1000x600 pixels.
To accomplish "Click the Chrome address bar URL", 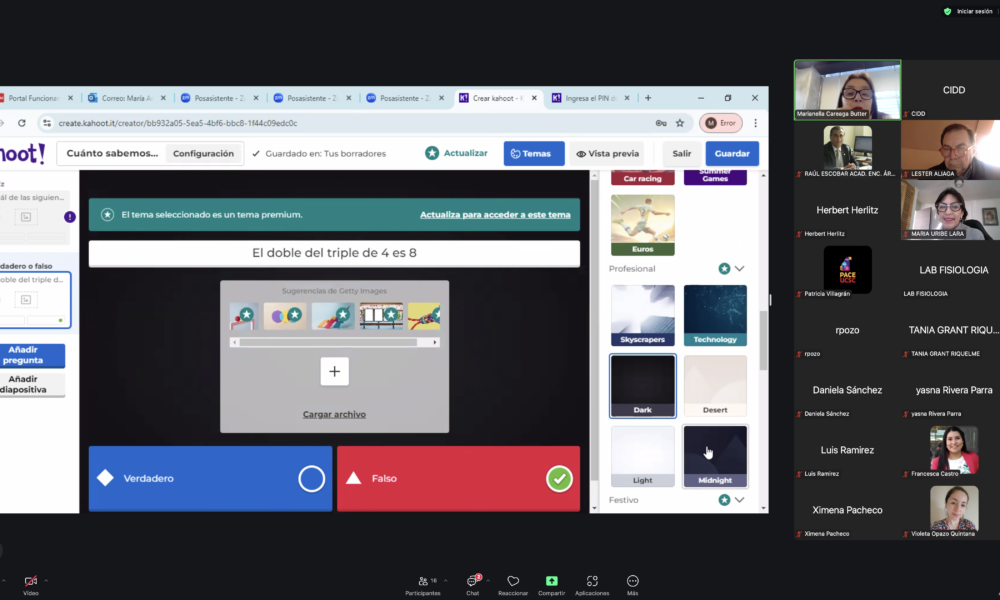I will tap(178, 123).
